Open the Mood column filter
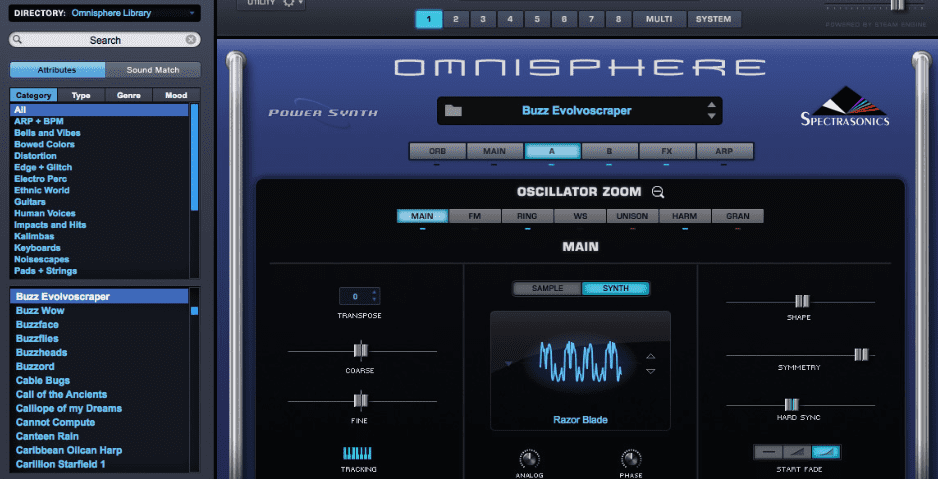Viewport: 938px width, 479px height. [x=176, y=95]
